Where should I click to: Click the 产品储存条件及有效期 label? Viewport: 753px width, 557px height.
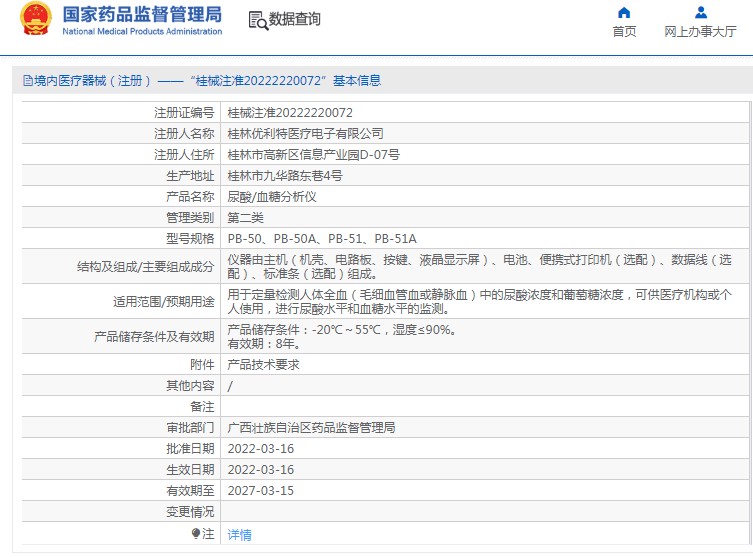click(x=154, y=337)
